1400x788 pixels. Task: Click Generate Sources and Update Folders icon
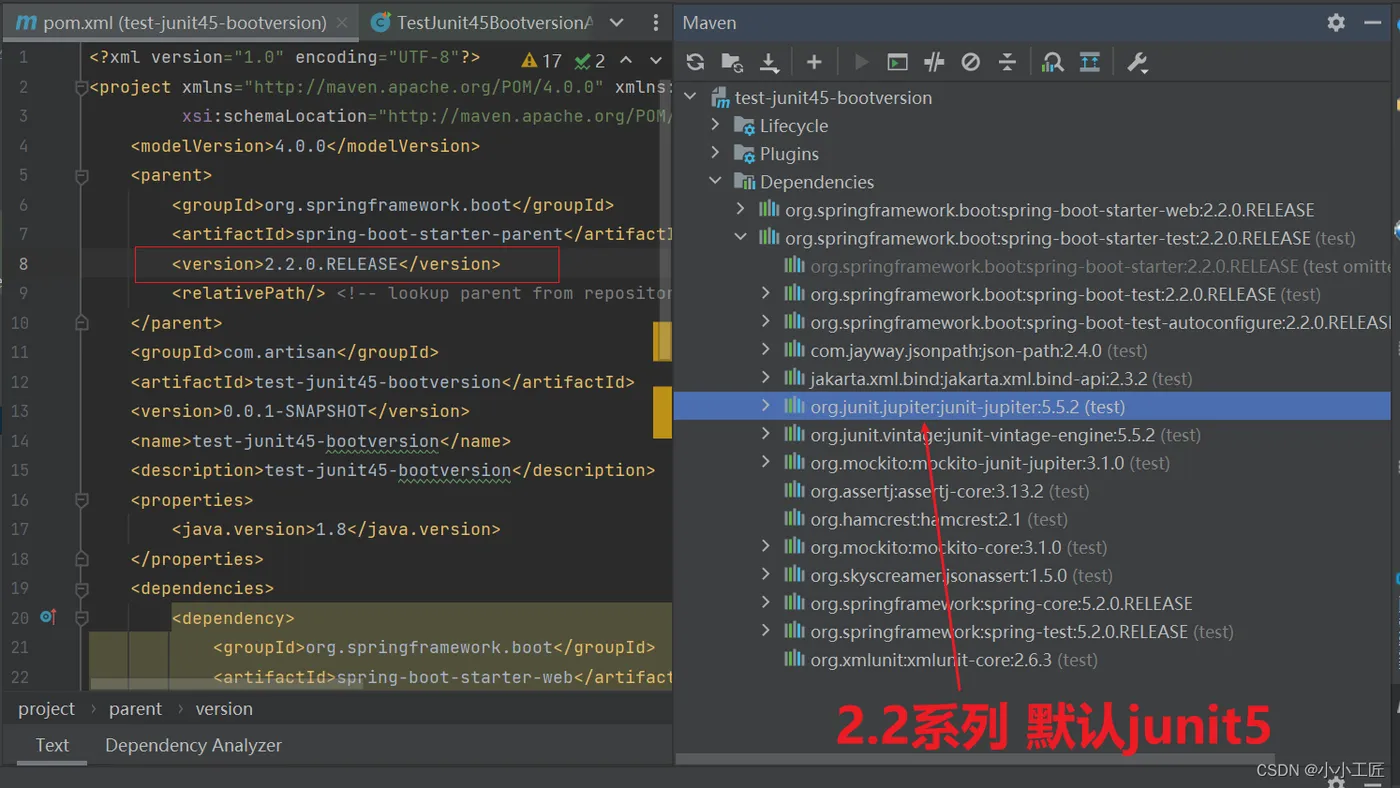732,62
